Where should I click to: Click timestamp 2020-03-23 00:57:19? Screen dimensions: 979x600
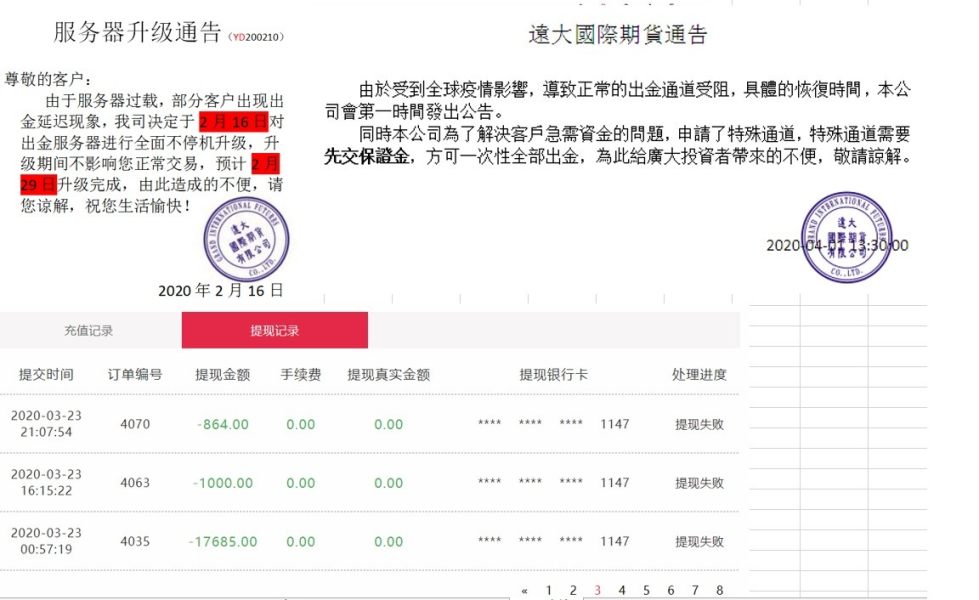pos(46,541)
